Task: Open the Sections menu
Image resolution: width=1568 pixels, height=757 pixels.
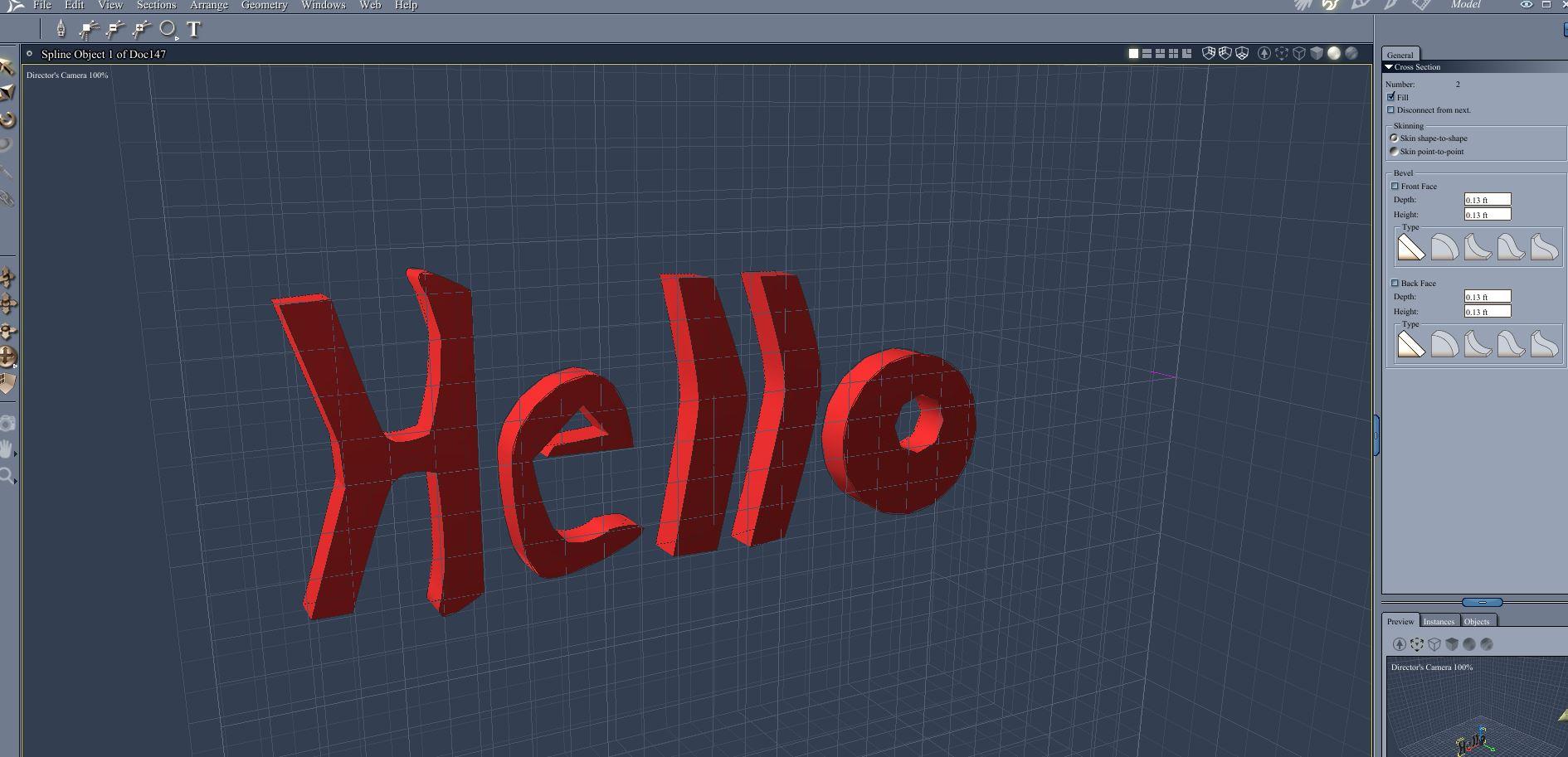Action: tap(156, 5)
